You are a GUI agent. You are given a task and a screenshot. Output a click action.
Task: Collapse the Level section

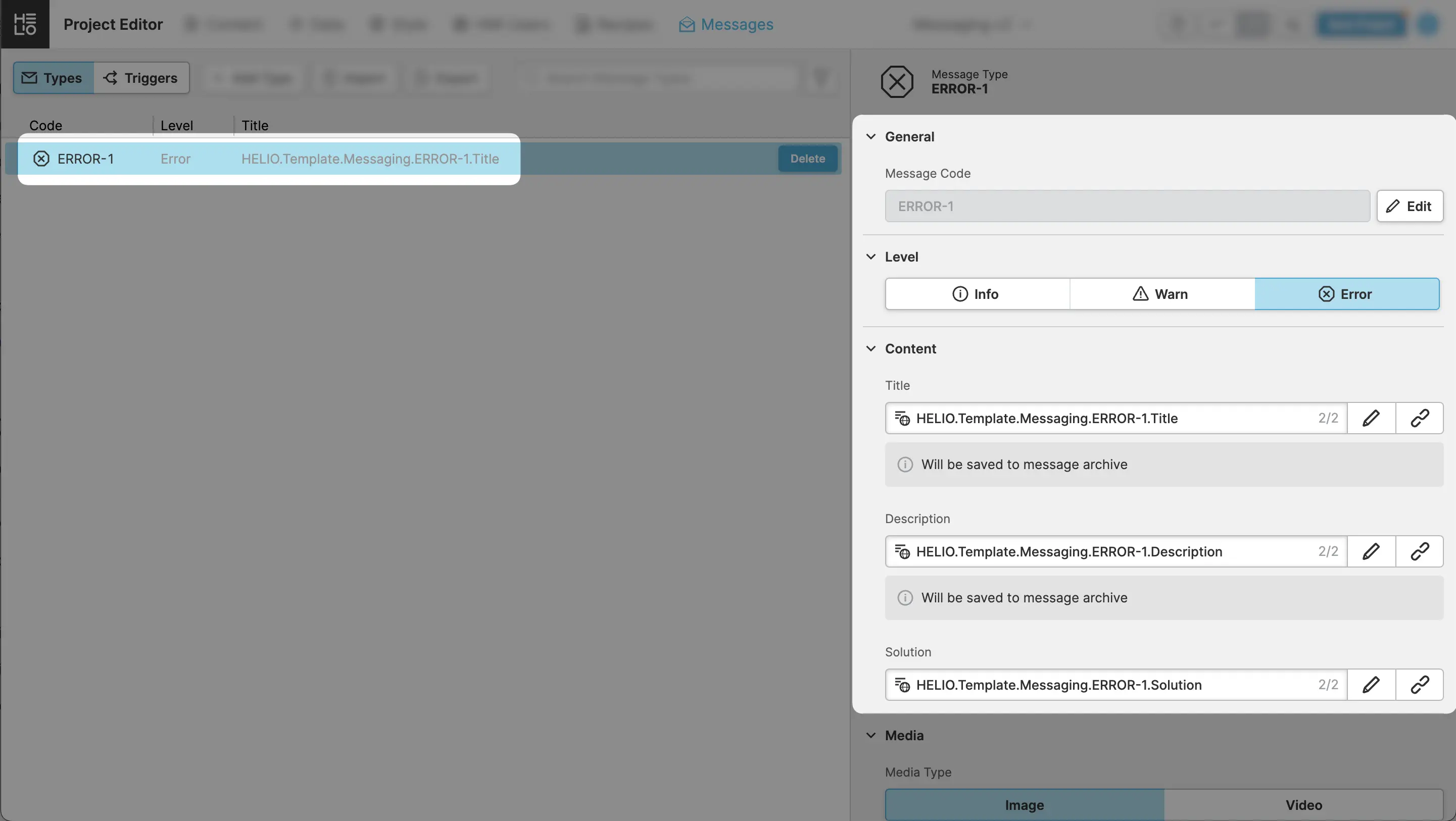point(871,257)
